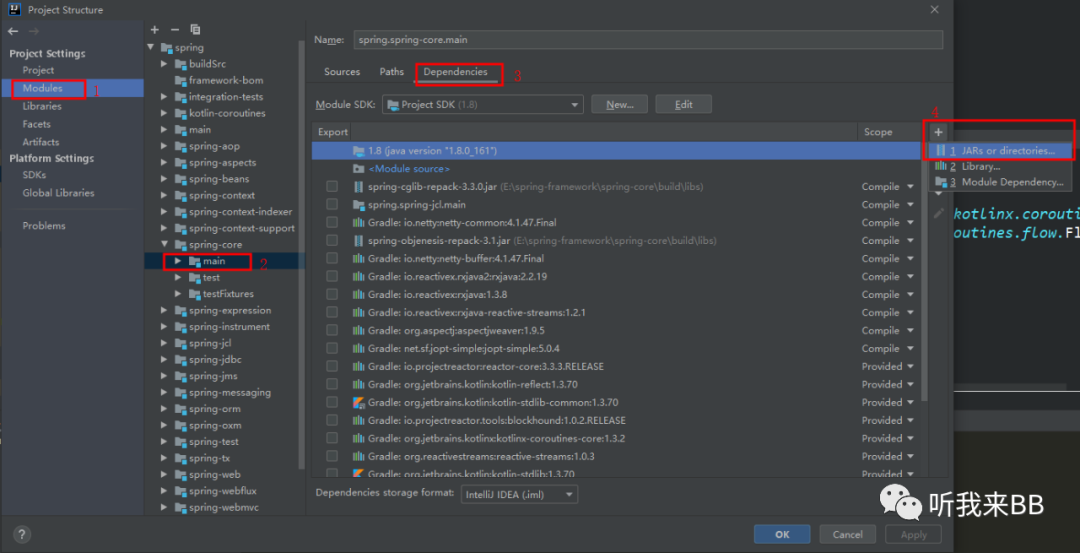Check Export for aspectjweaver:1.9.5

pyautogui.click(x=332, y=330)
